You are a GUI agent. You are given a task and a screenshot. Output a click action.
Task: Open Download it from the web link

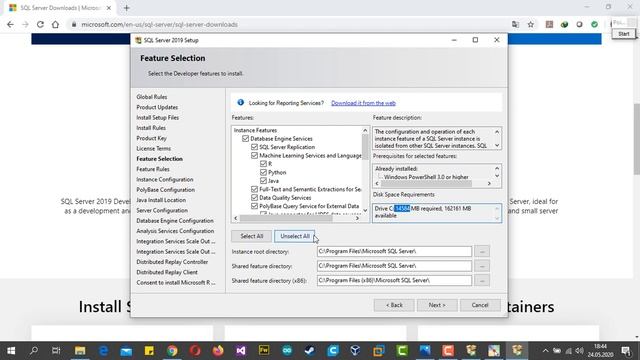point(363,103)
